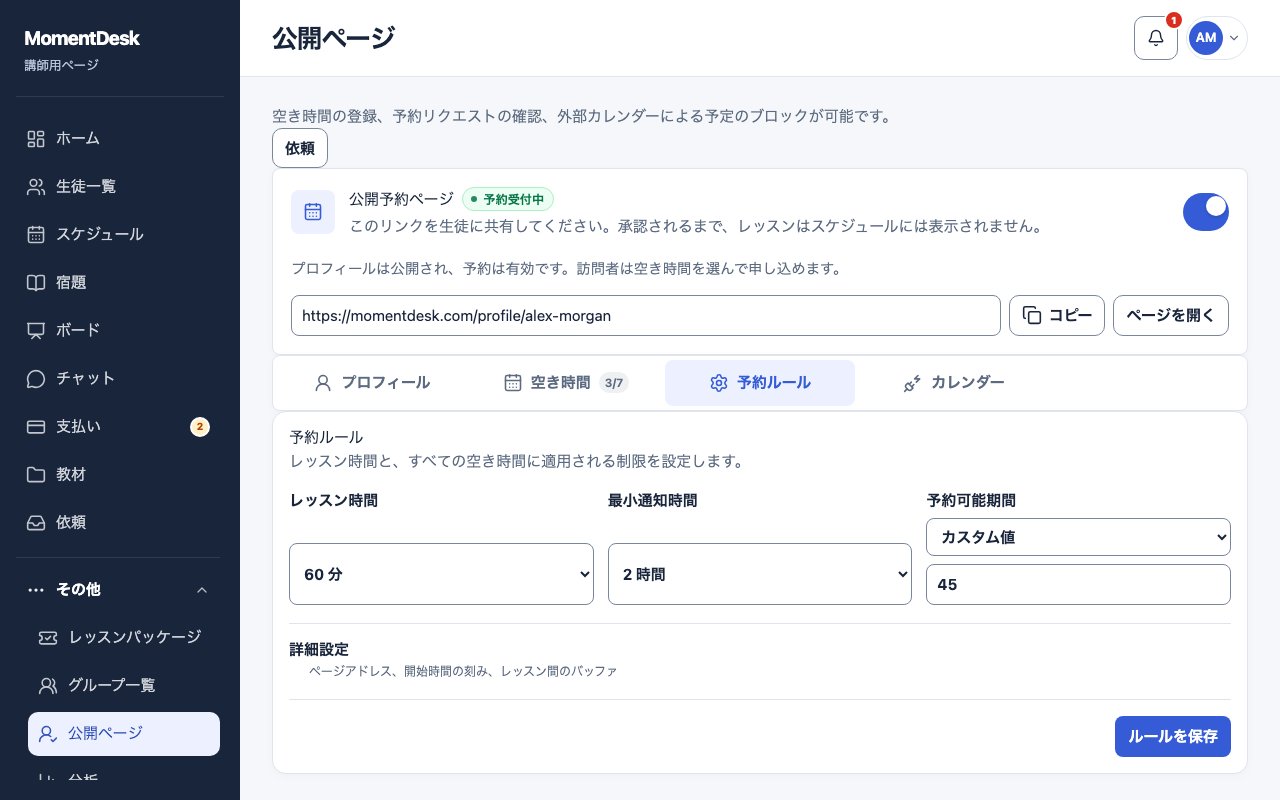This screenshot has height=800, width=1280.
Task: Switch to the カレンダー tab
Action: (x=954, y=383)
